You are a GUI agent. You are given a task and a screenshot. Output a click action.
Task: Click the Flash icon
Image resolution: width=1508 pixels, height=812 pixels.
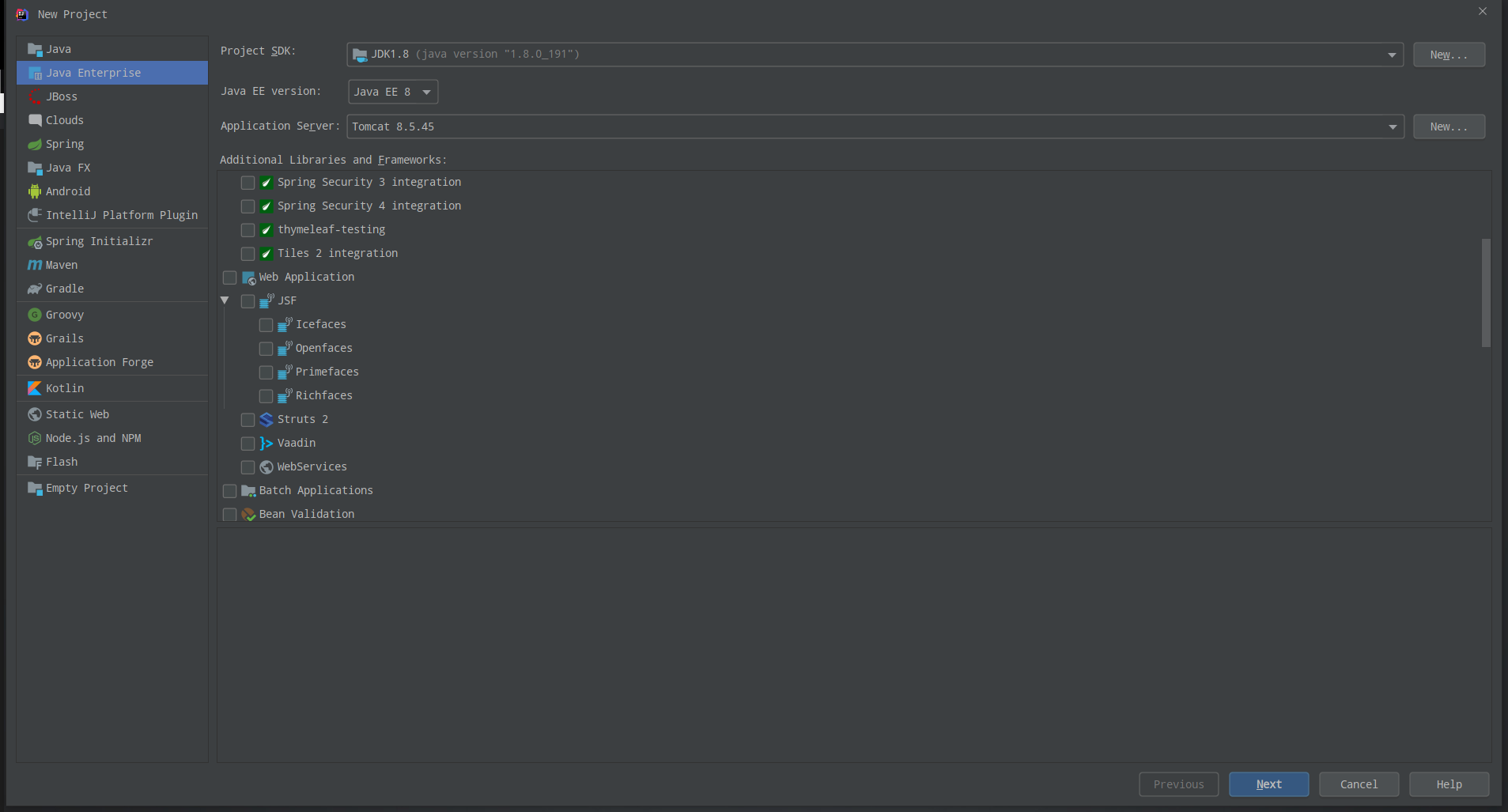[35, 462]
